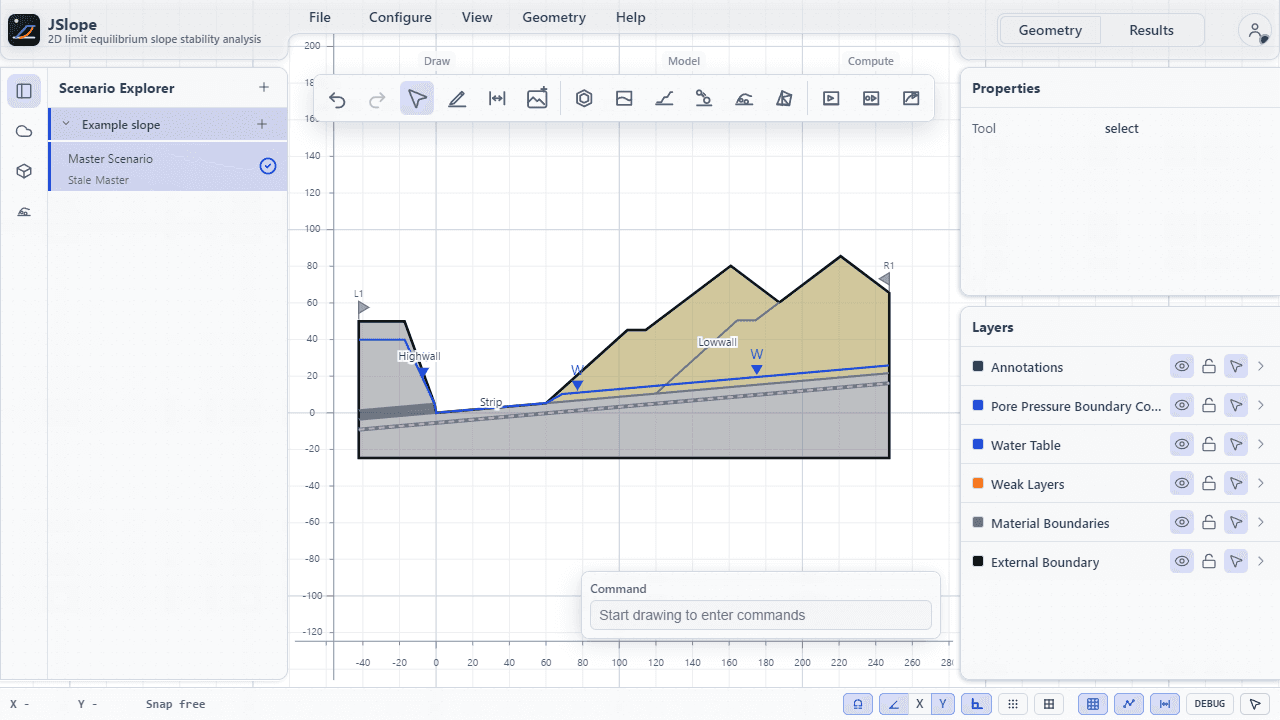Lock the External Boundary layer

coord(1209,562)
